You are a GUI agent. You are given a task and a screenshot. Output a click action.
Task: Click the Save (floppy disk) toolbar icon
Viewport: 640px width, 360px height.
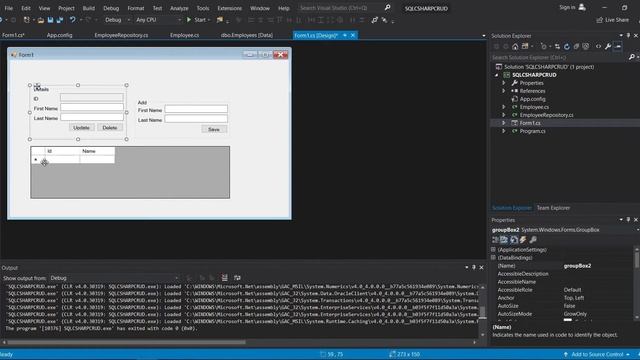(x=50, y=20)
